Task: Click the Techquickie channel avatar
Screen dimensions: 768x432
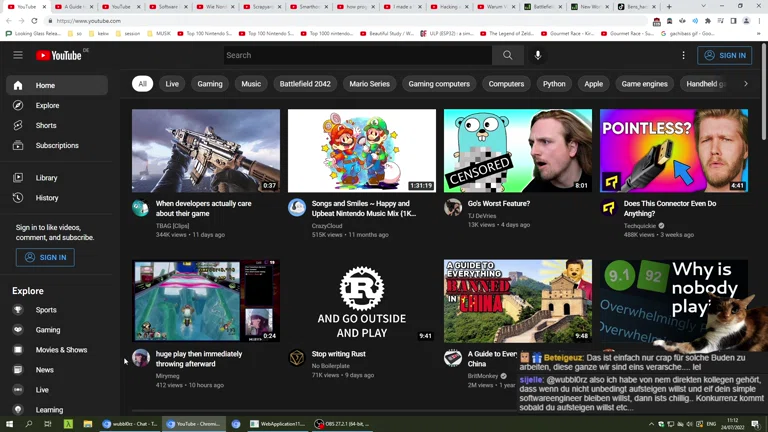Action: (609, 208)
